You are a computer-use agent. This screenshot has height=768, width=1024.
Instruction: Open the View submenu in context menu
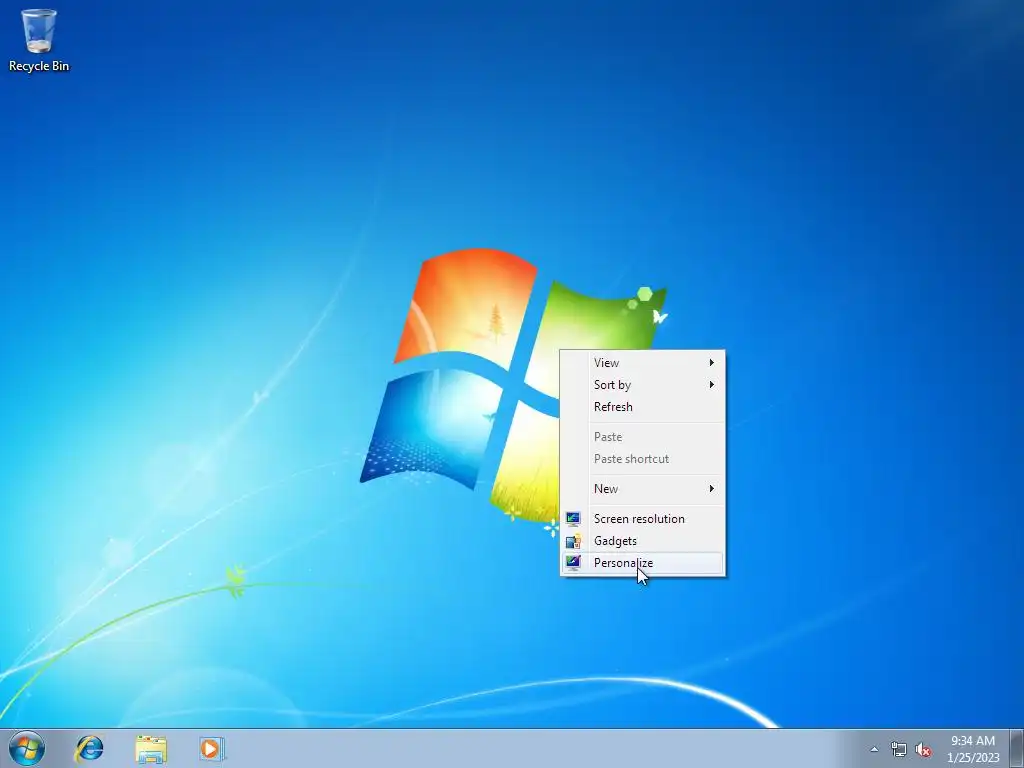pyautogui.click(x=643, y=362)
